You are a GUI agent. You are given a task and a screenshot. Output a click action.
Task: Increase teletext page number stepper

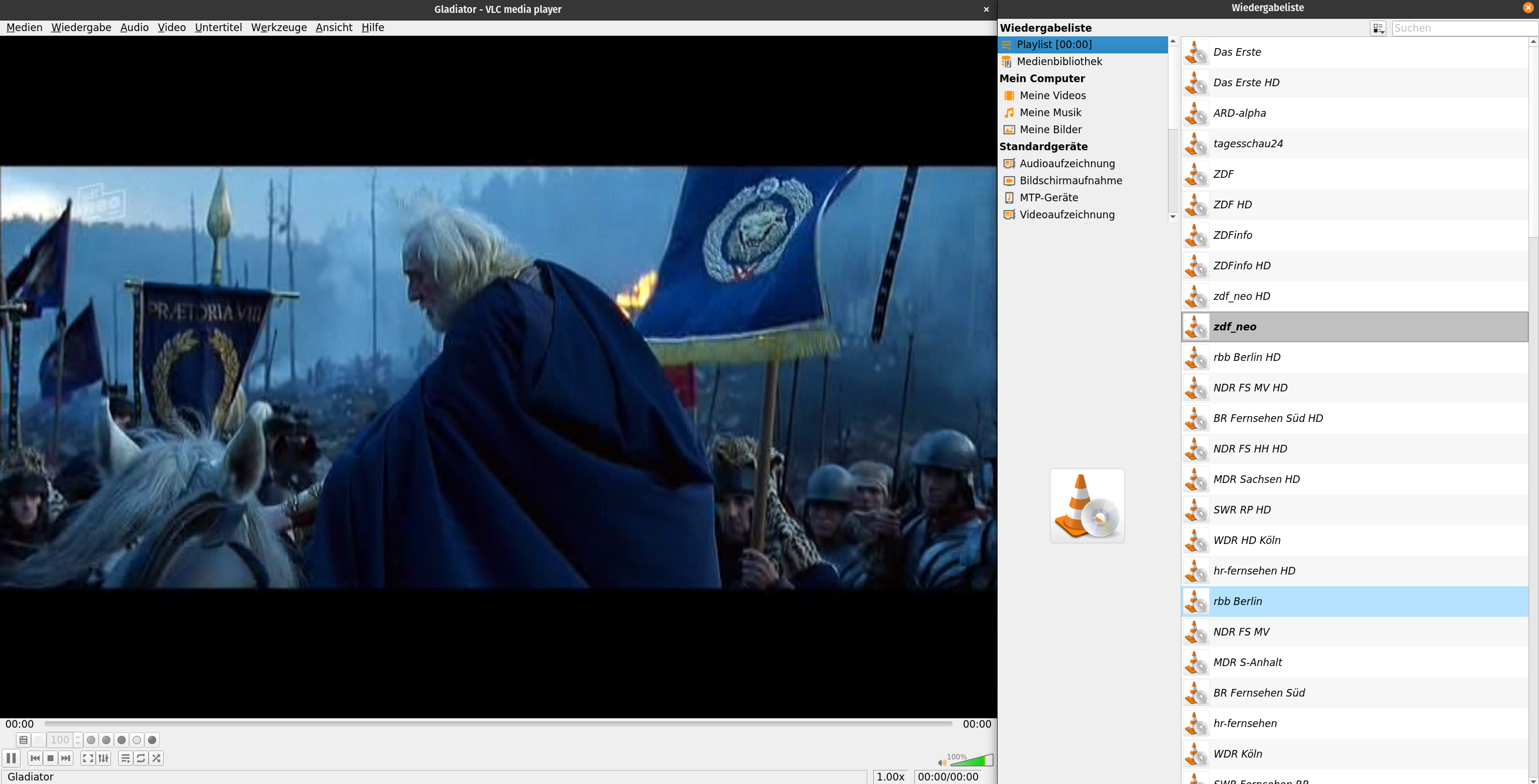click(78, 737)
